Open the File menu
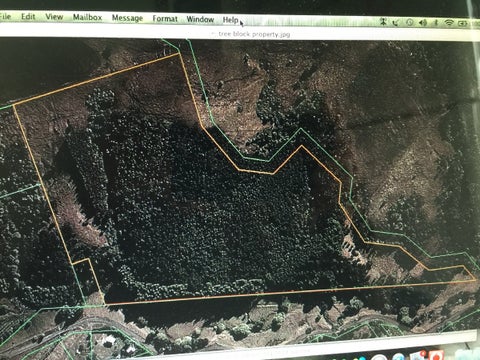This screenshot has width=480, height=360. point(5,16)
